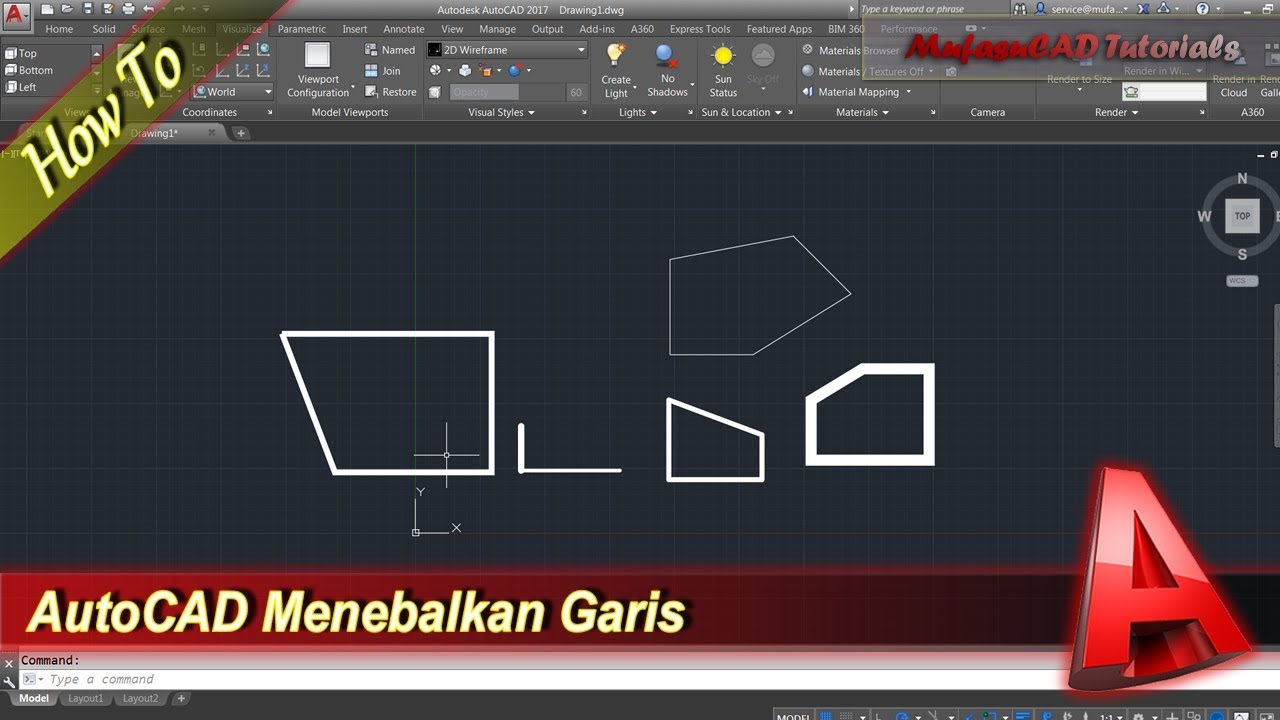Image resolution: width=1280 pixels, height=720 pixels.
Task: Click the command line customize wrench icon
Action: 10,680
